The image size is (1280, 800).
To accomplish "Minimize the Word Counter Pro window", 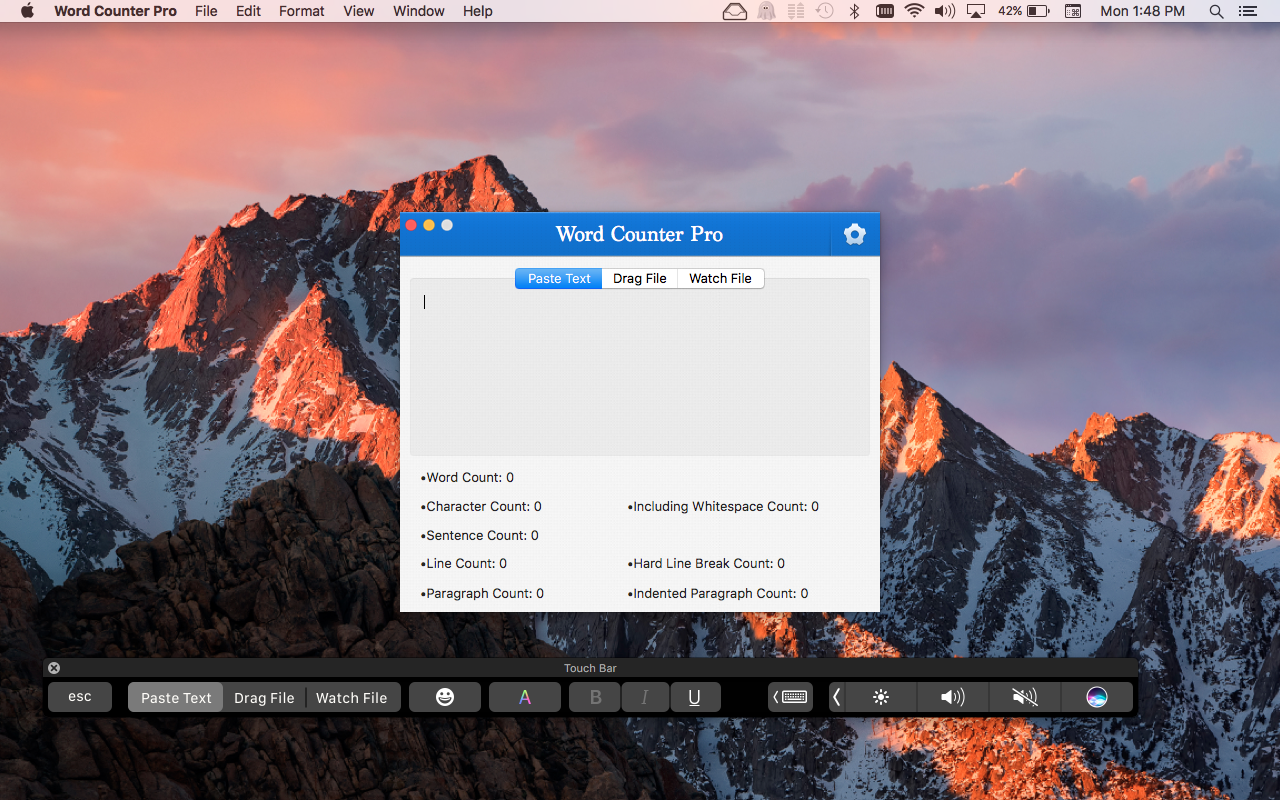I will (x=429, y=225).
